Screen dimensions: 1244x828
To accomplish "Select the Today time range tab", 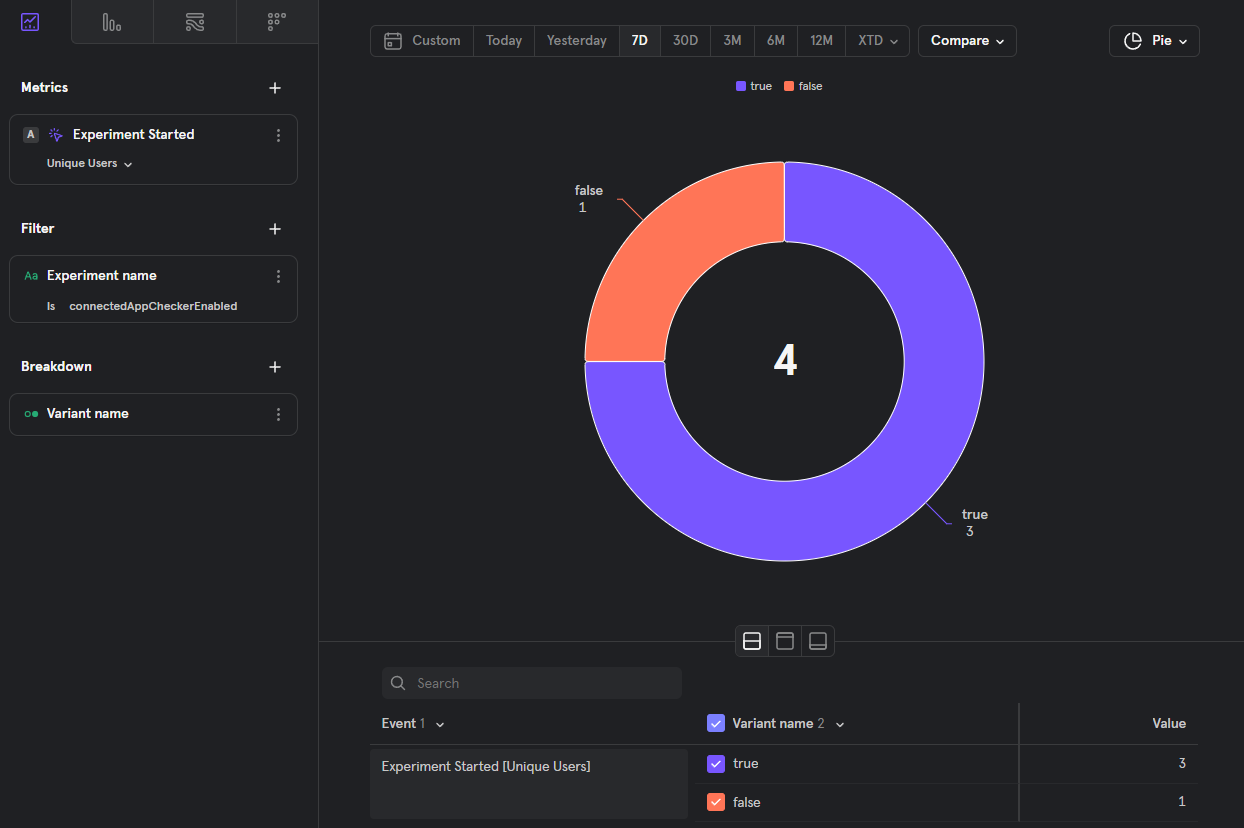I will [x=503, y=41].
